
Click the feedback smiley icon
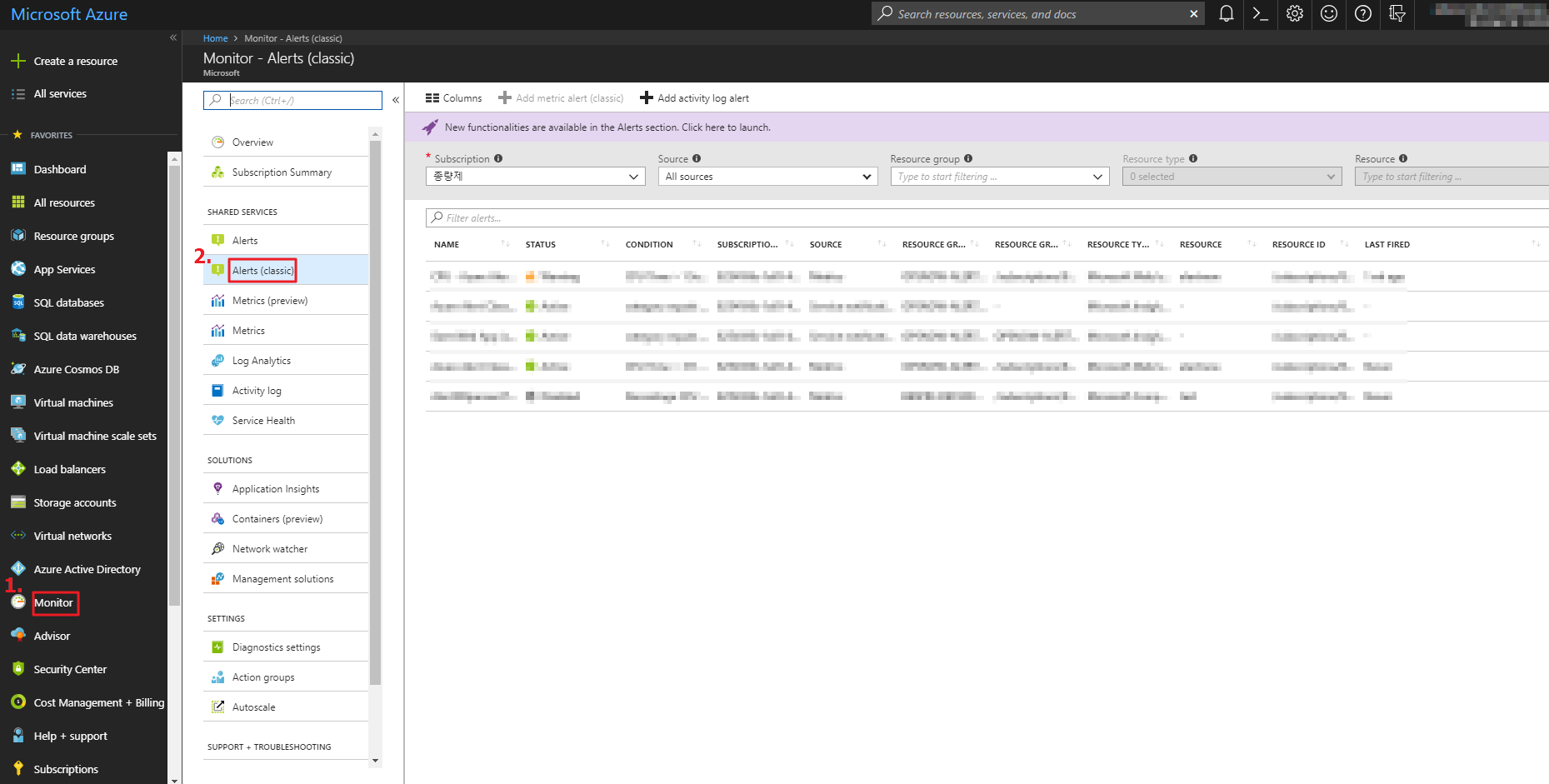pyautogui.click(x=1329, y=14)
